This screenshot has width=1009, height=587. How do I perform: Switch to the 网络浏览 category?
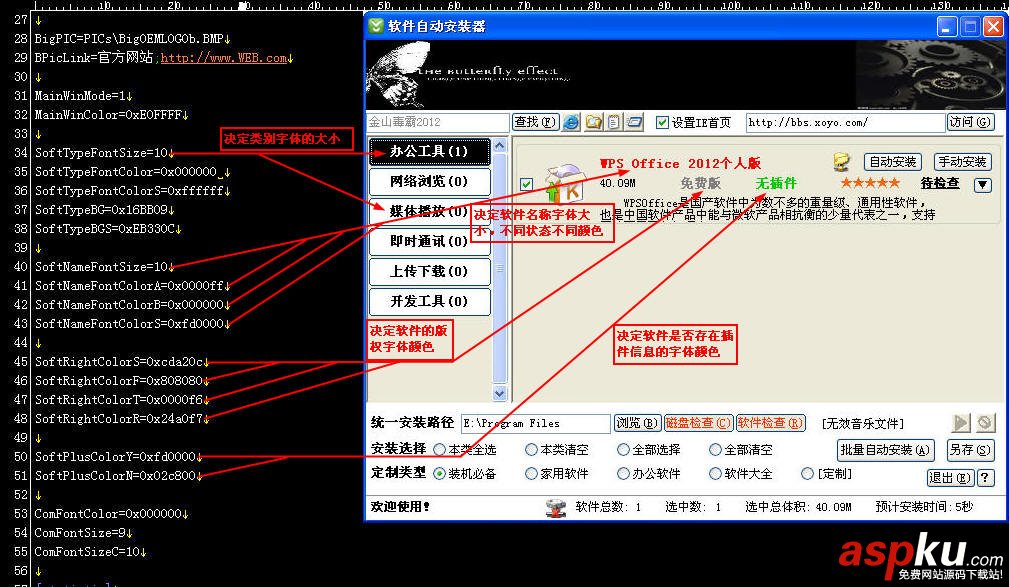[430, 182]
